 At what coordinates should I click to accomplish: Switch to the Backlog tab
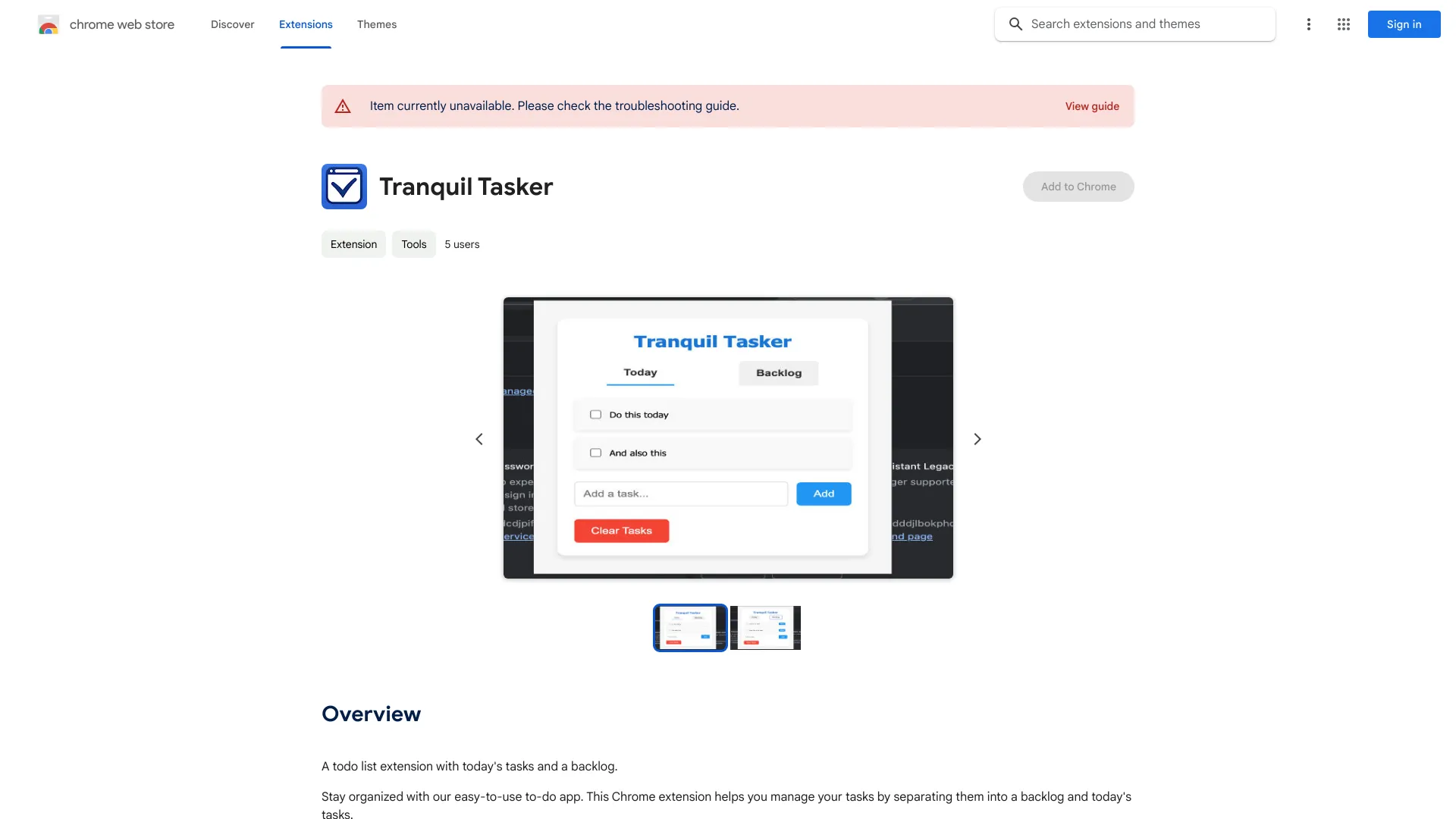click(778, 372)
